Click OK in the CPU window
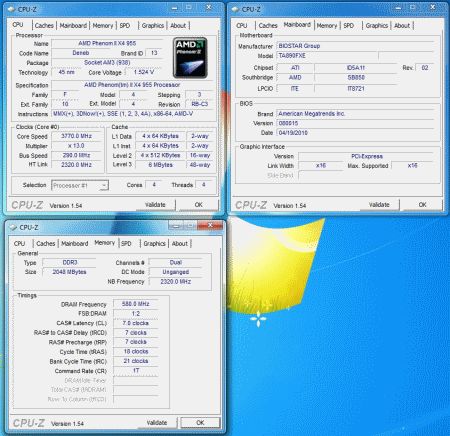Image resolution: width=450 pixels, height=436 pixels. click(x=199, y=205)
